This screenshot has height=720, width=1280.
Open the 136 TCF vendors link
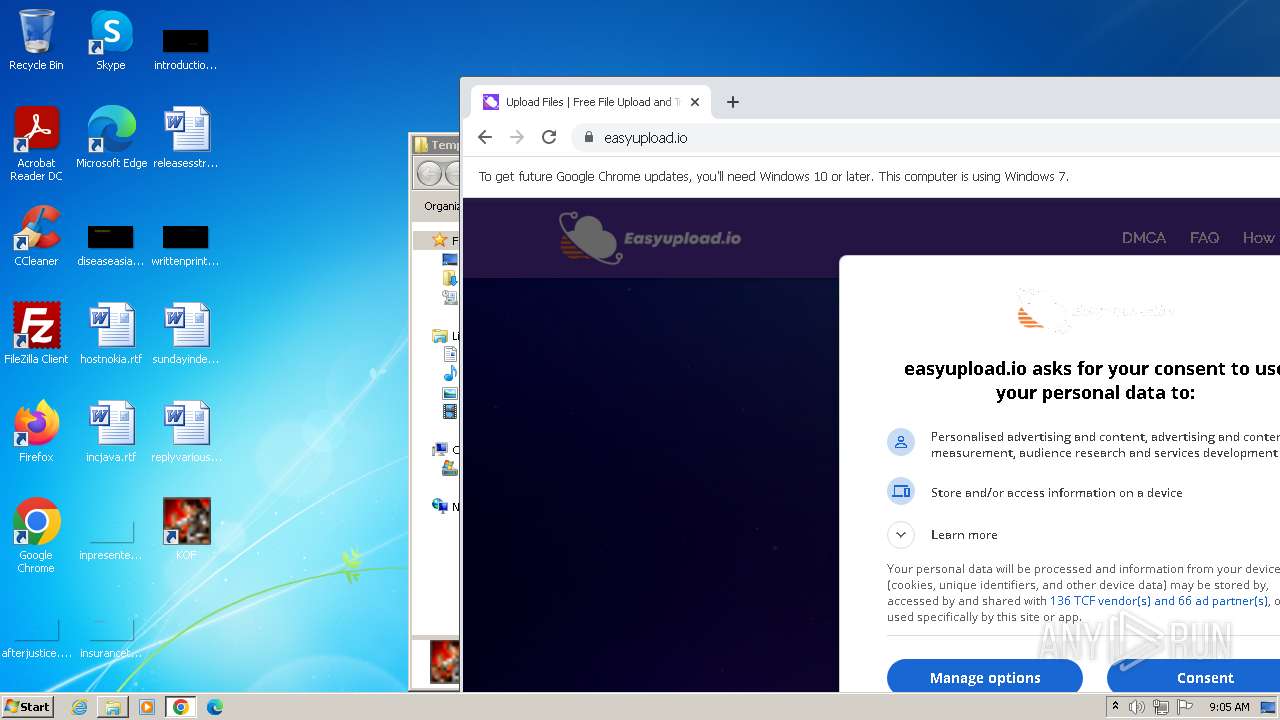pos(1159,601)
